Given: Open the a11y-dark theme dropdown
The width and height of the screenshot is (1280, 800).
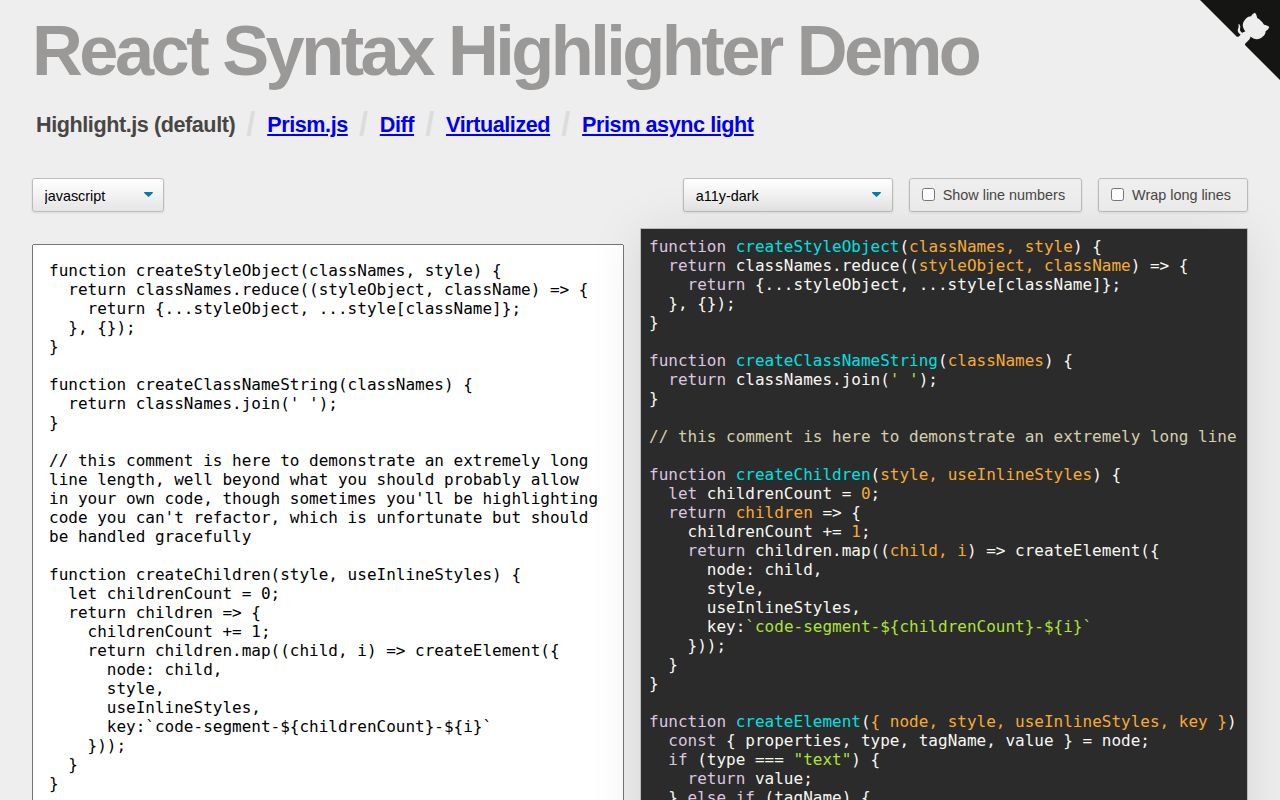Looking at the screenshot, I should [788, 195].
